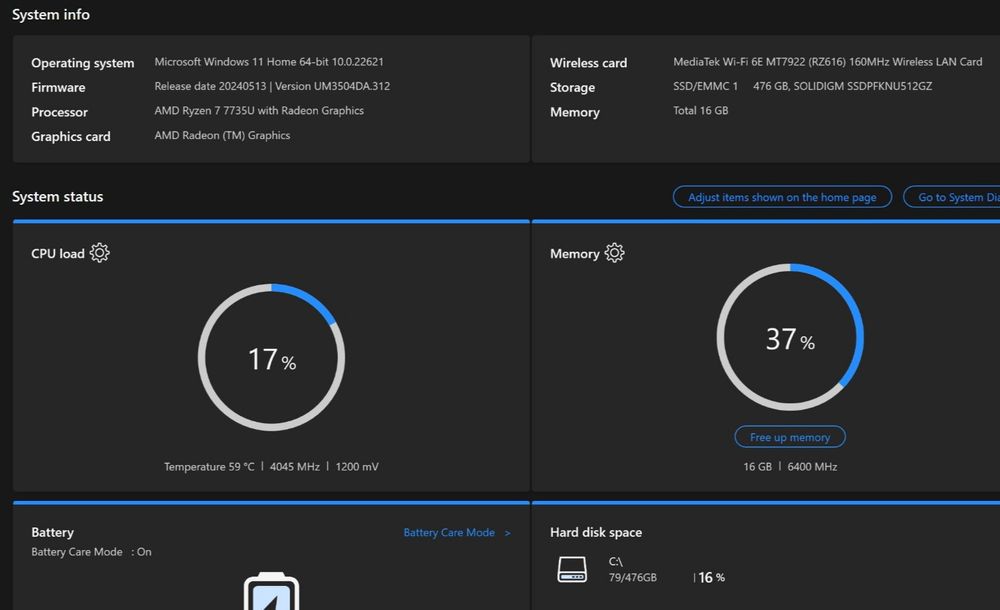Viewport: 1000px width, 610px height.
Task: Click Adjust items shown on the home page
Action: tap(782, 197)
